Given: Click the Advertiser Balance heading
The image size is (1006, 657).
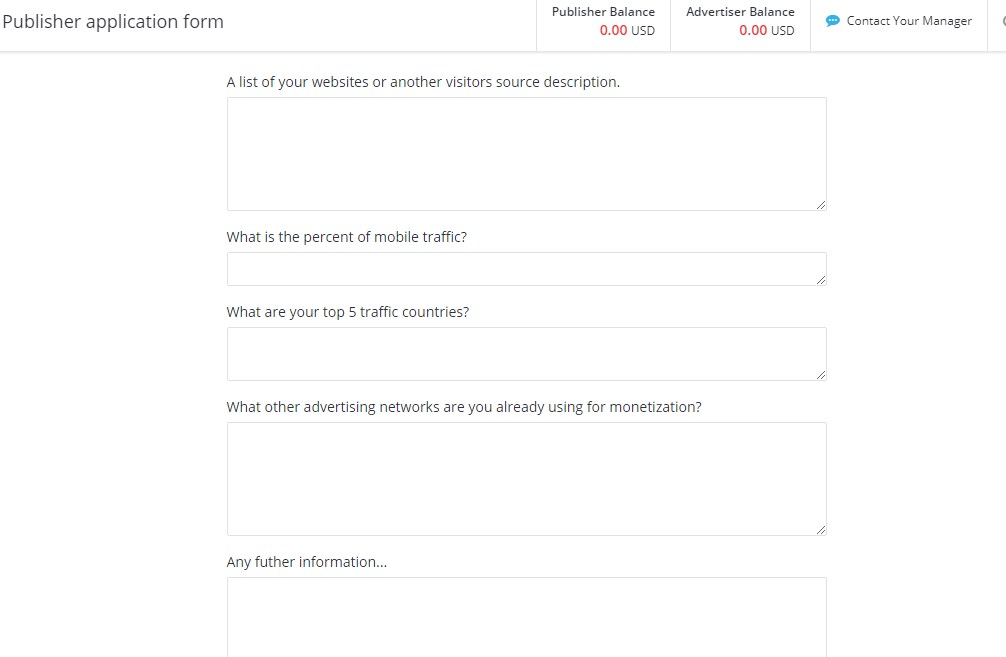Looking at the screenshot, I should pyautogui.click(x=740, y=12).
